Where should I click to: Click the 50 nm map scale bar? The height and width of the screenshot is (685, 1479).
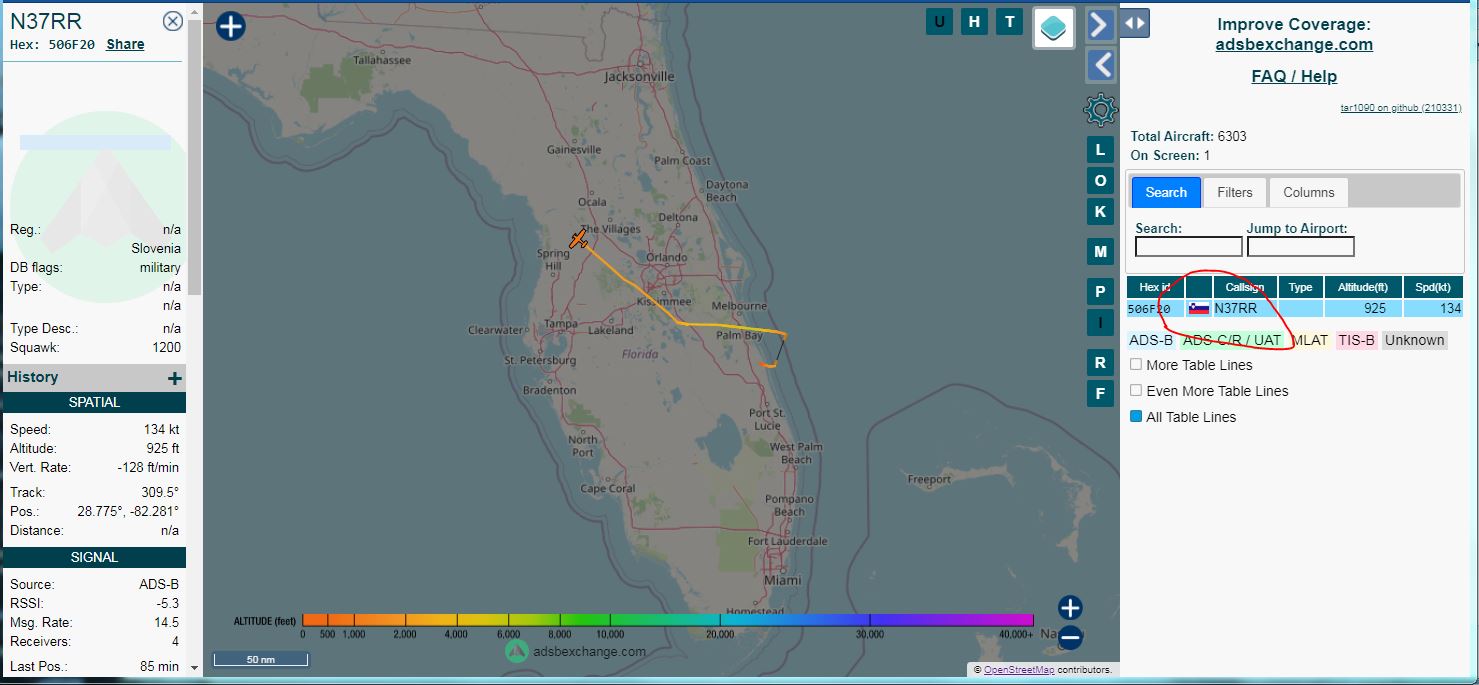click(261, 659)
